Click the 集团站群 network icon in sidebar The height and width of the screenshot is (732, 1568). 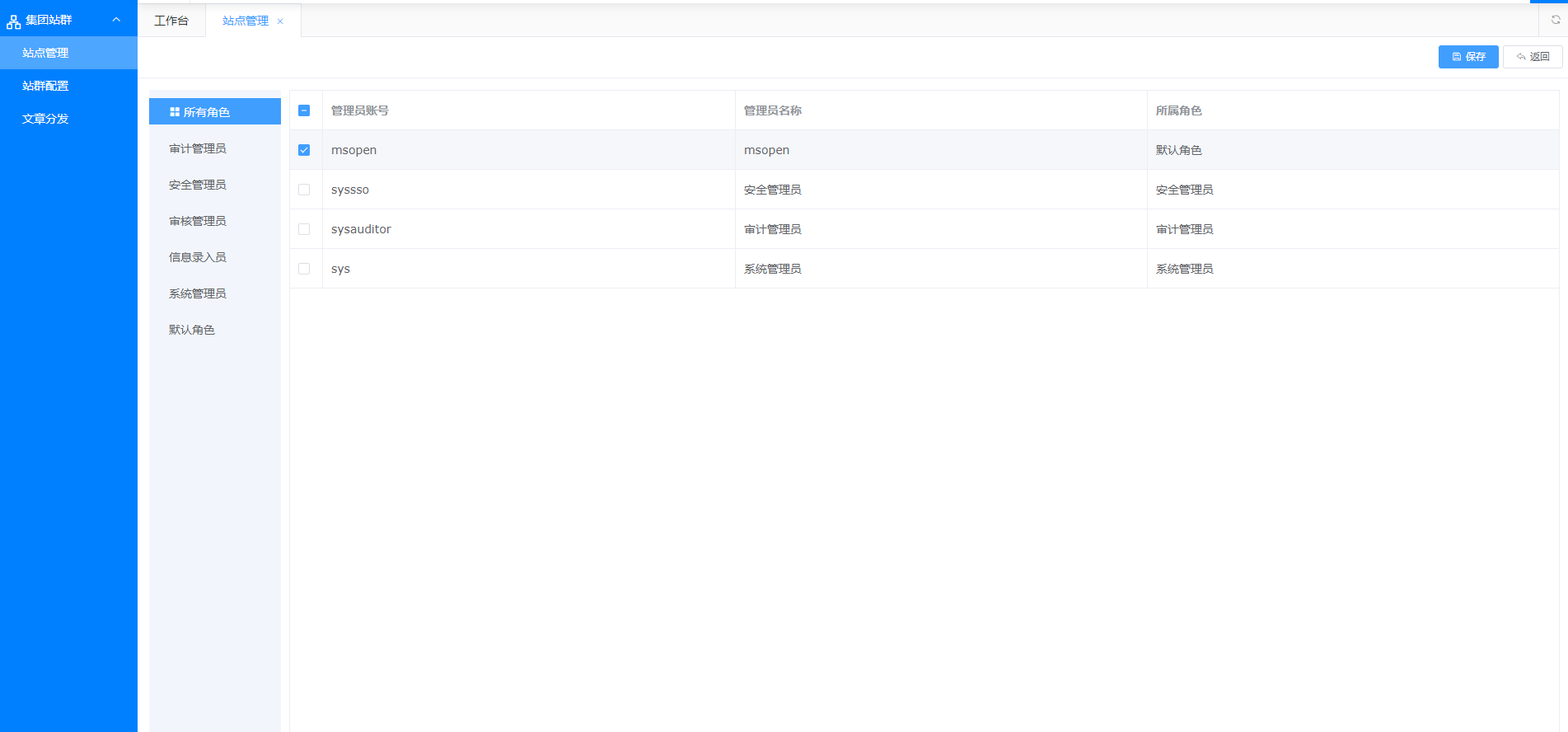13,21
